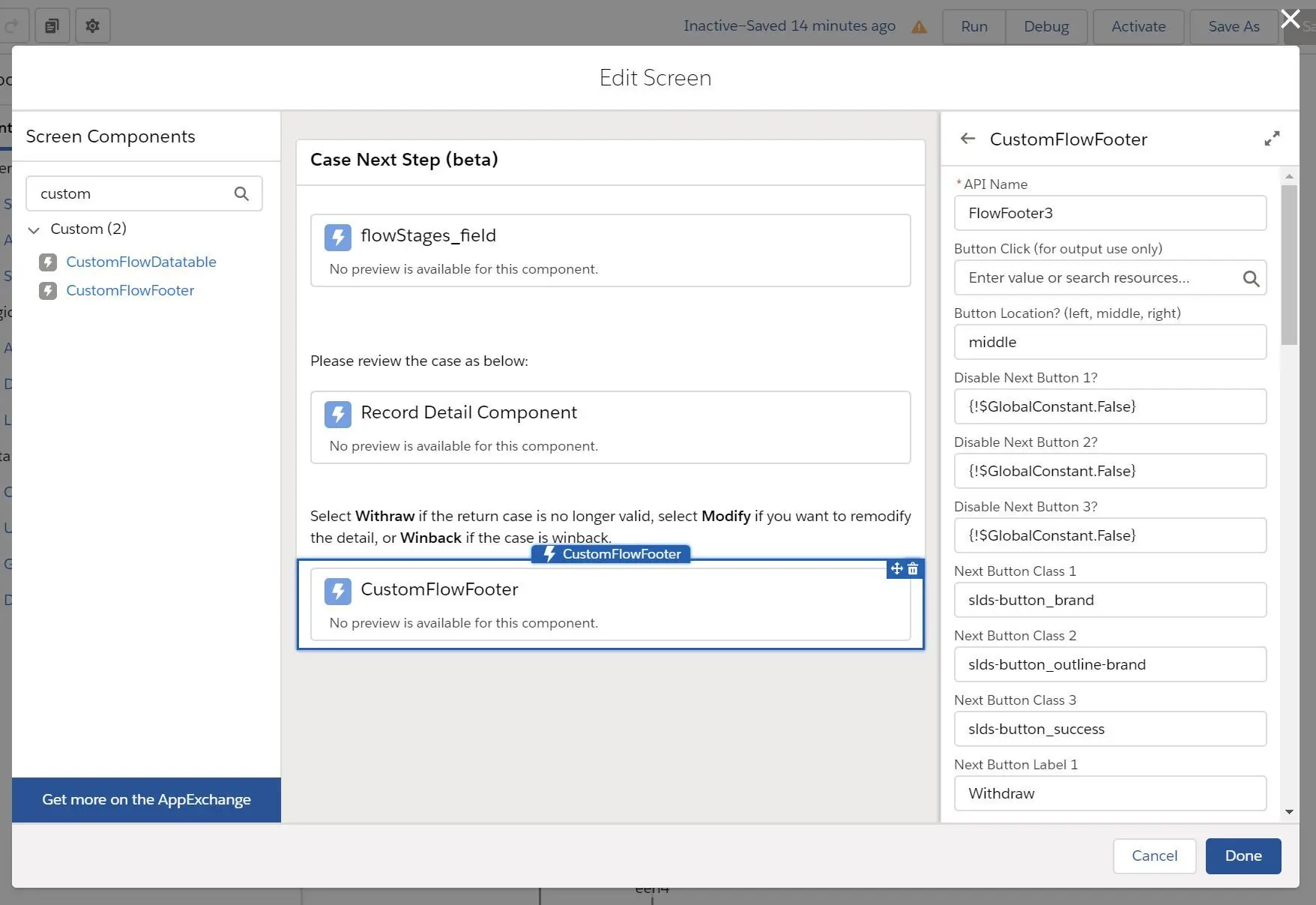Open flow settings gear icon
Viewport: 1316px width, 905px height.
(x=92, y=26)
